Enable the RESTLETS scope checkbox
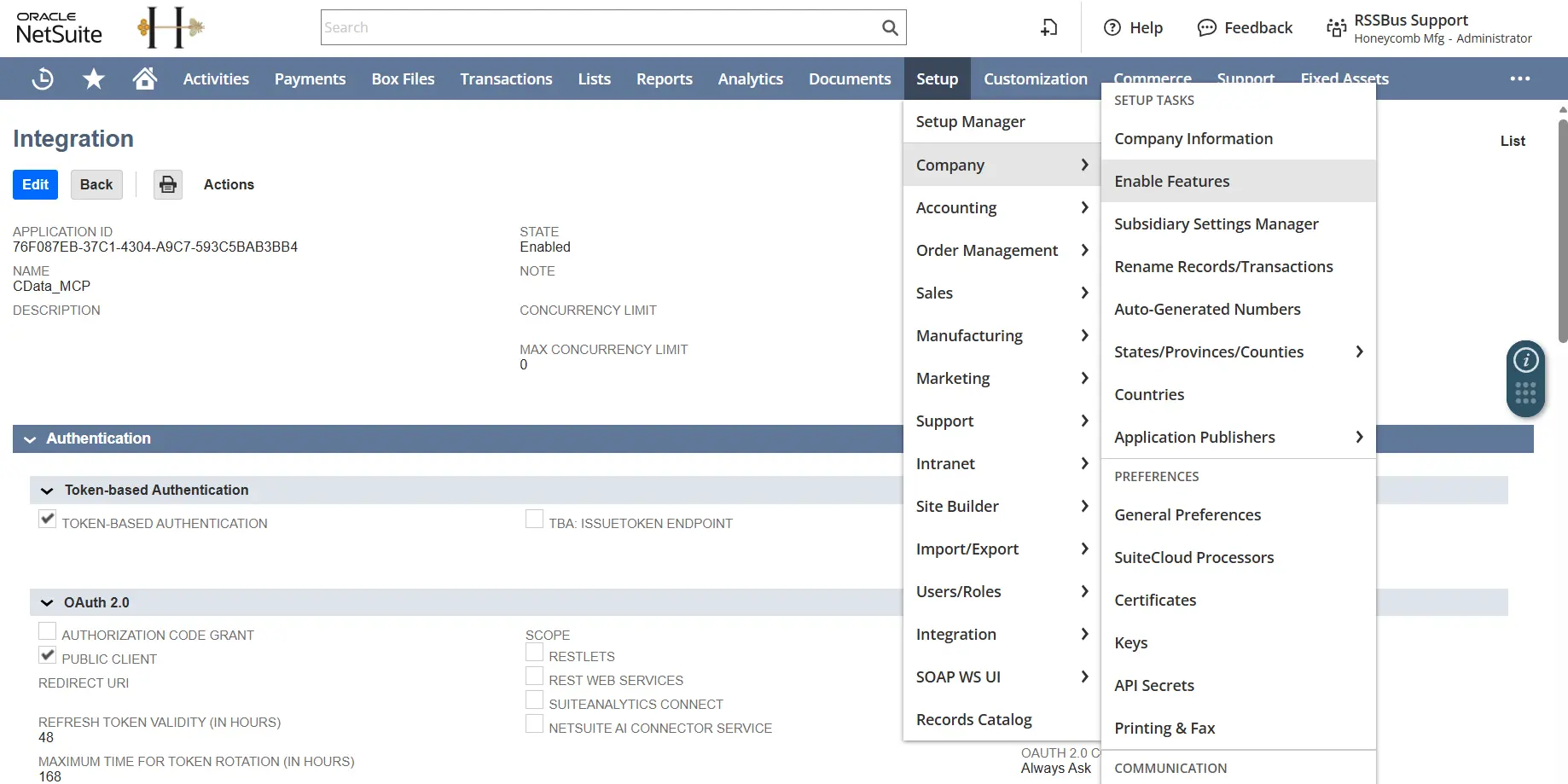 click(534, 651)
